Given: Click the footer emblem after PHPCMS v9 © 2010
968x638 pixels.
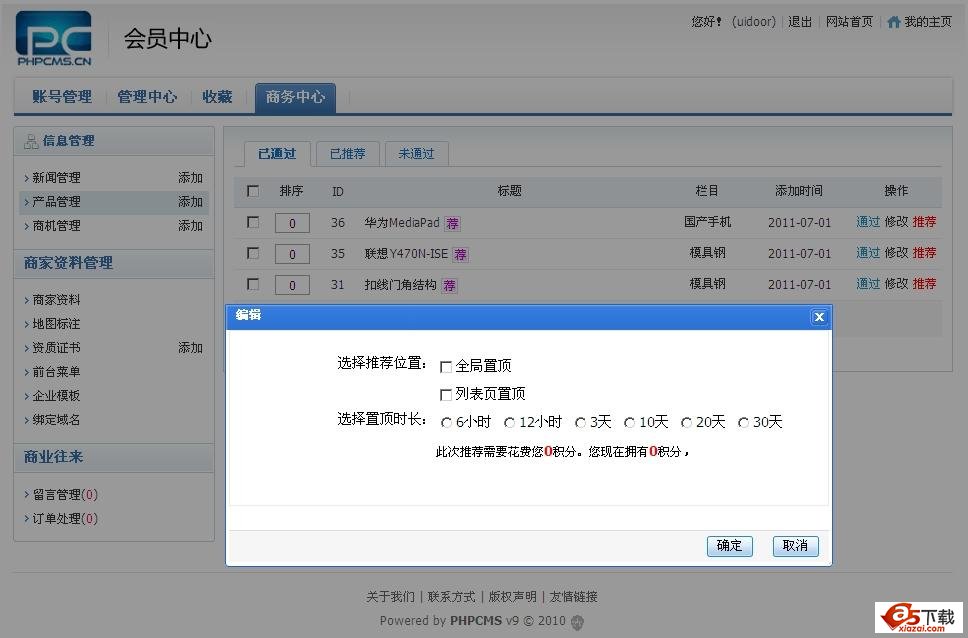Looking at the screenshot, I should tap(577, 621).
